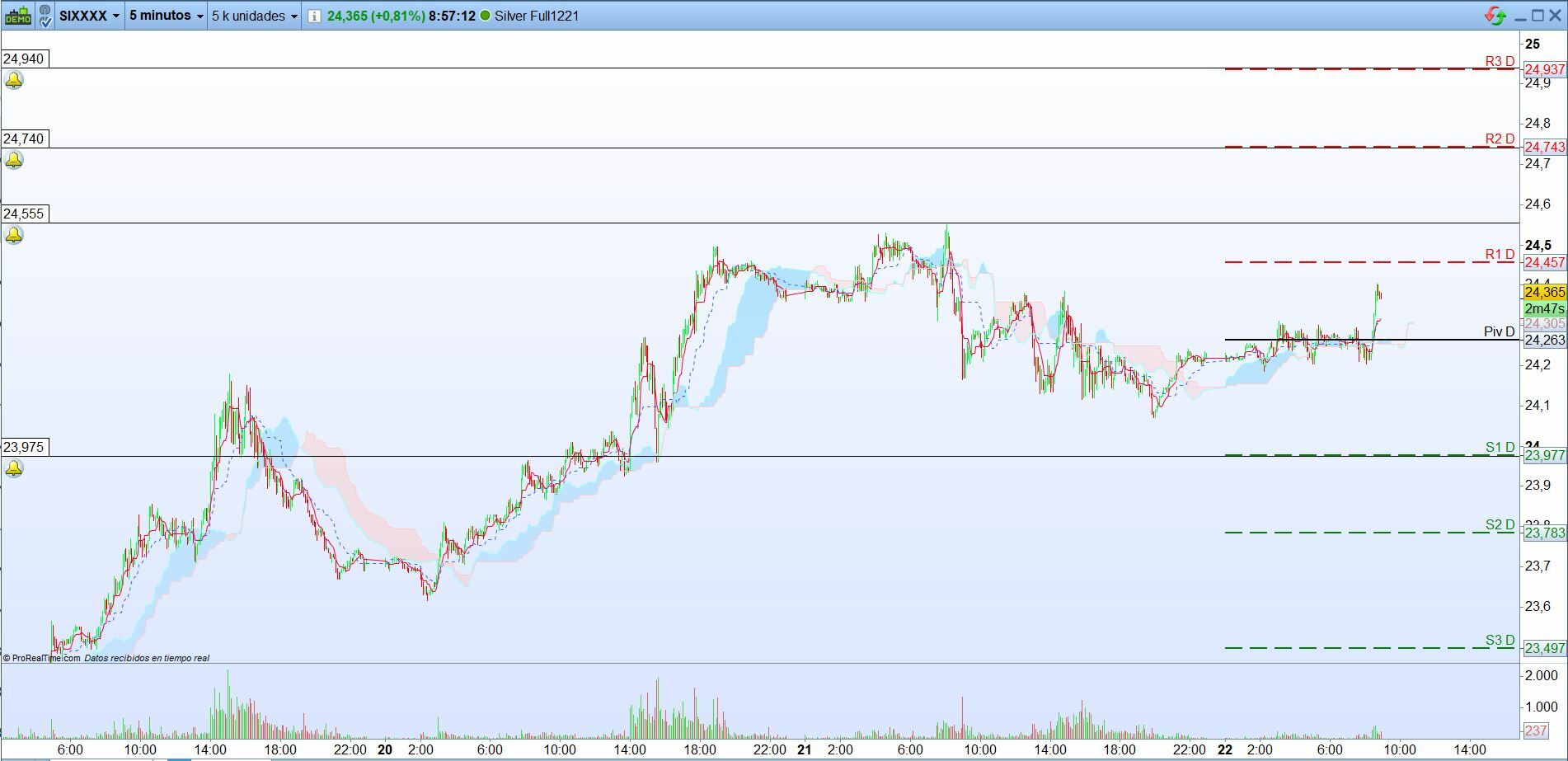The image size is (1568, 761).
Task: Click the S3 D pivot label
Action: pyautogui.click(x=1500, y=640)
